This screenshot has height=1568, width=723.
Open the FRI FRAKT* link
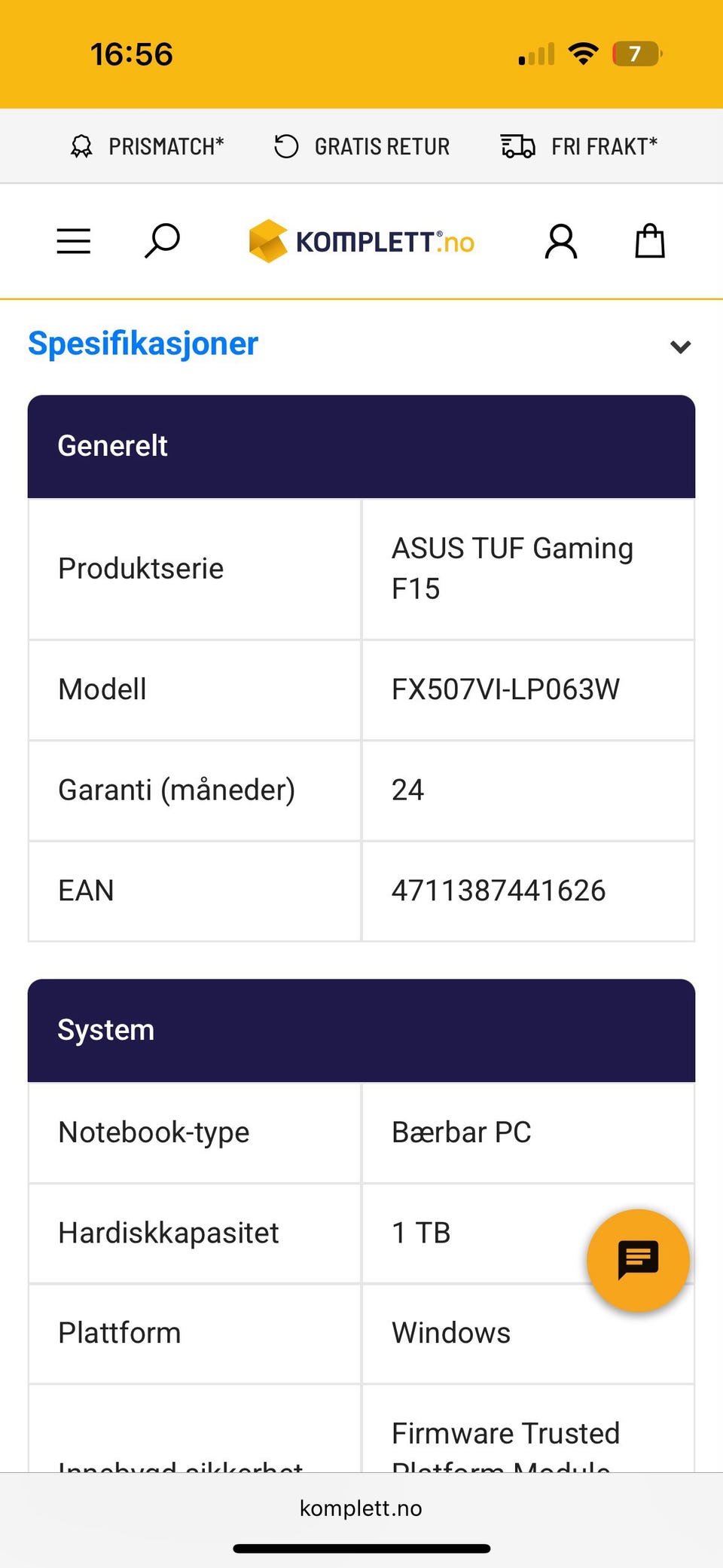(604, 146)
